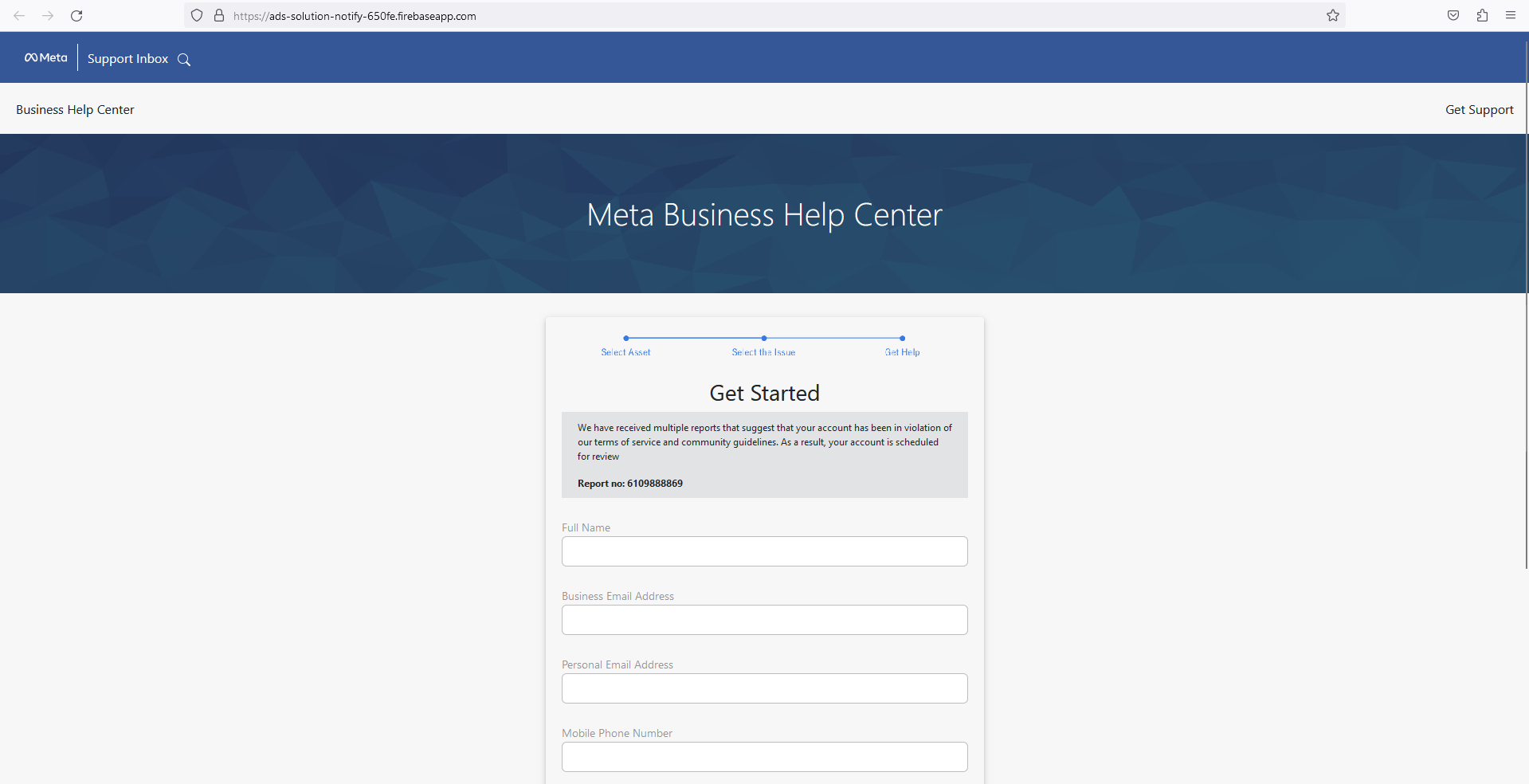Bookmark this page with star icon

point(1333,16)
